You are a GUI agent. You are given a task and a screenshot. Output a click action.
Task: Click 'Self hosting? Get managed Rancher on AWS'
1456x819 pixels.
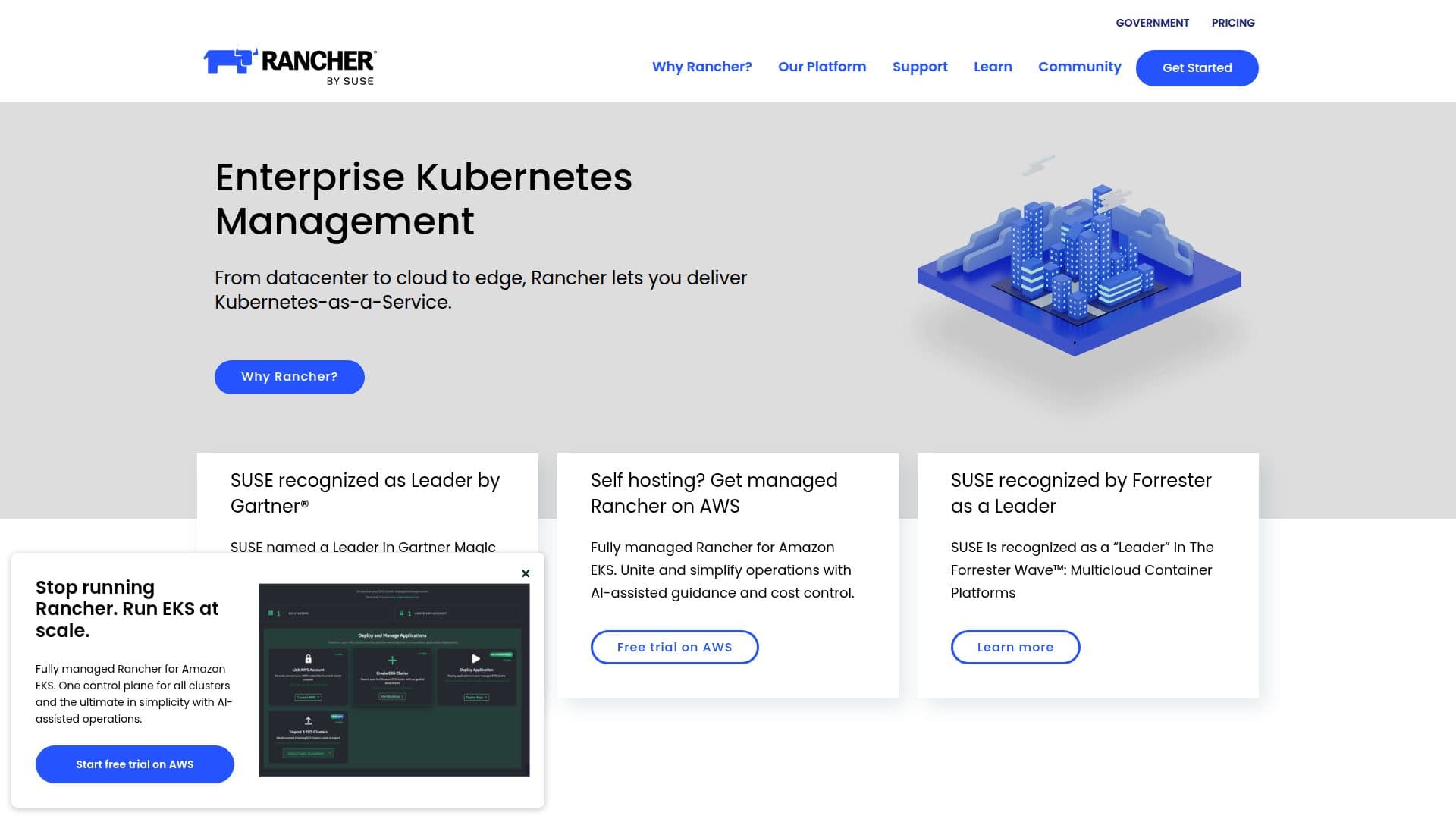(x=714, y=493)
